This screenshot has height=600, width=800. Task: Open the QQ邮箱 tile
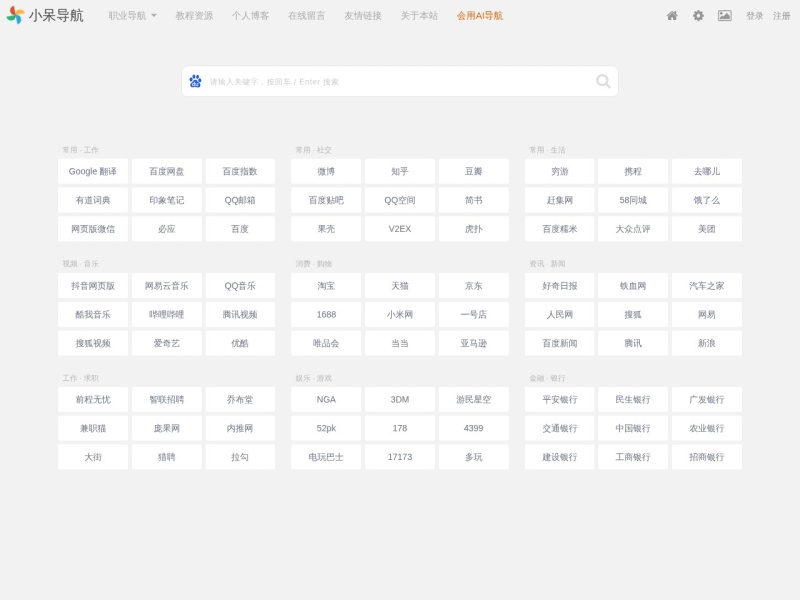coord(240,200)
